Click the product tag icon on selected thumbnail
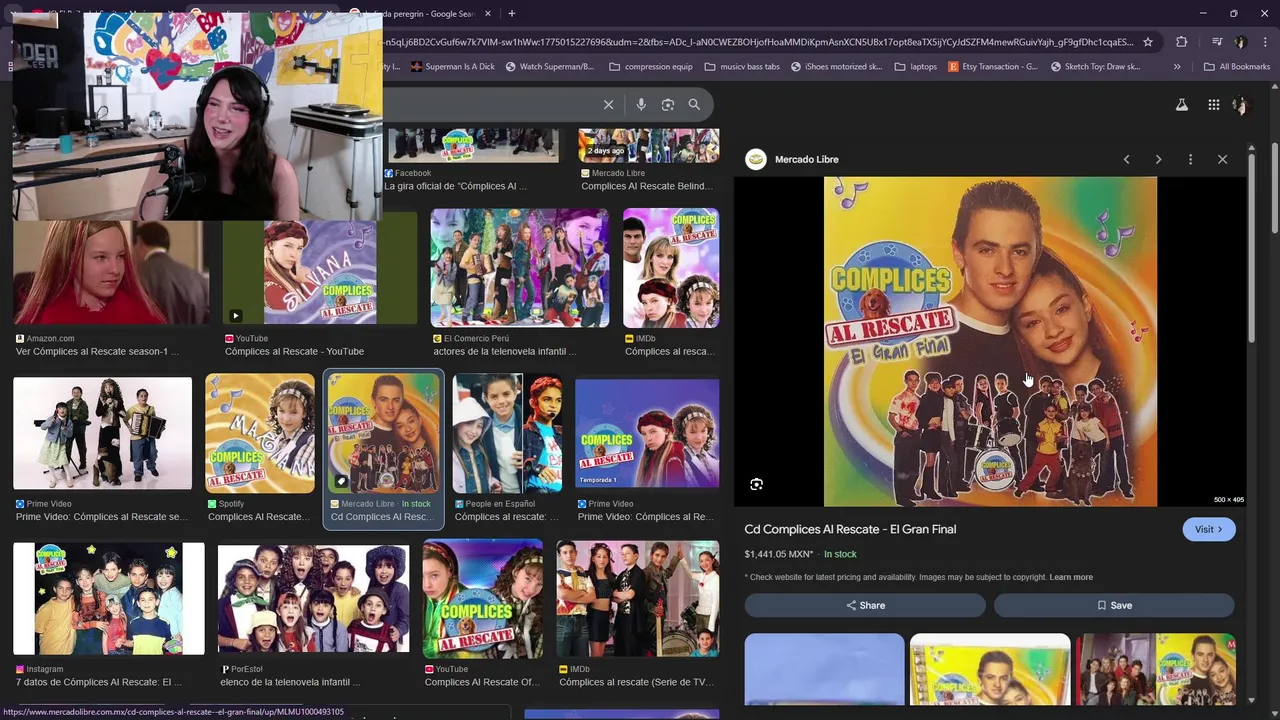1280x720 pixels. coord(340,481)
